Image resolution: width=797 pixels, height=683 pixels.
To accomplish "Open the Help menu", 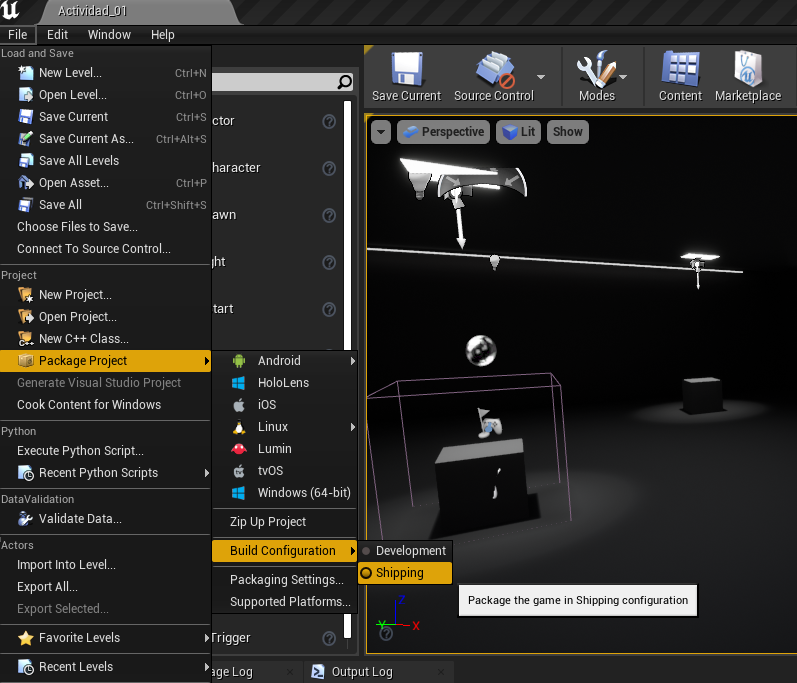I will click(163, 35).
